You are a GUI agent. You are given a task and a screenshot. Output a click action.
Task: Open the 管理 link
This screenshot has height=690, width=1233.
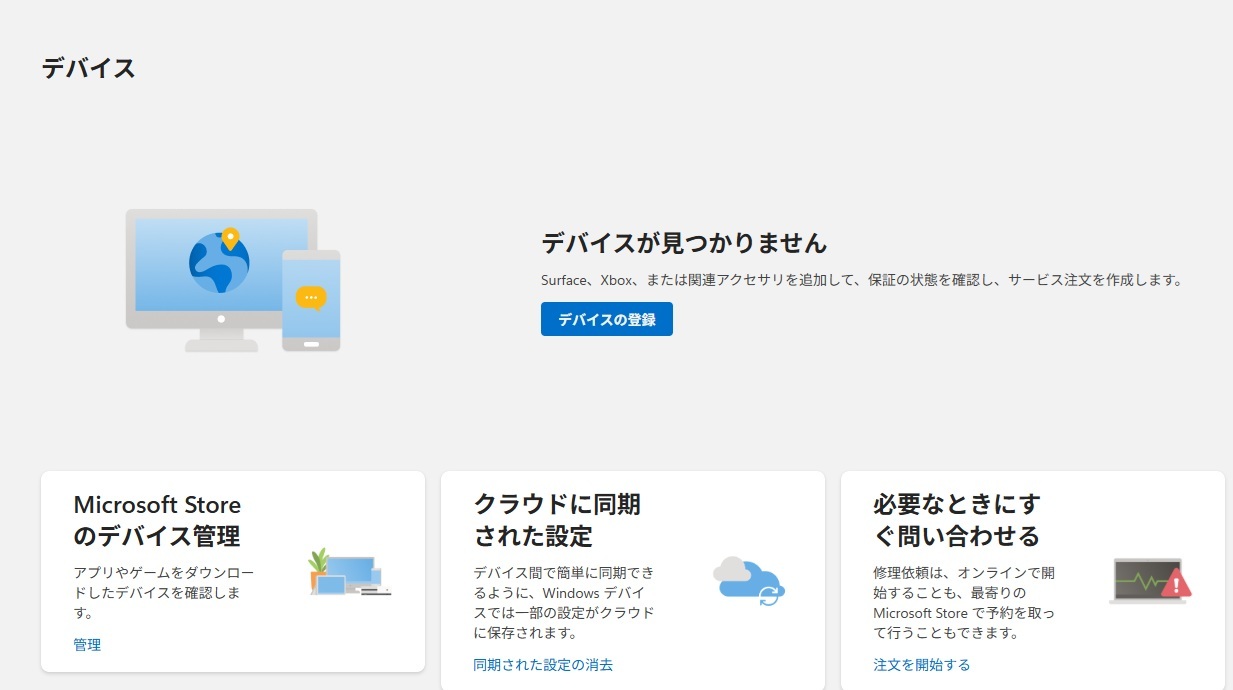click(x=87, y=645)
